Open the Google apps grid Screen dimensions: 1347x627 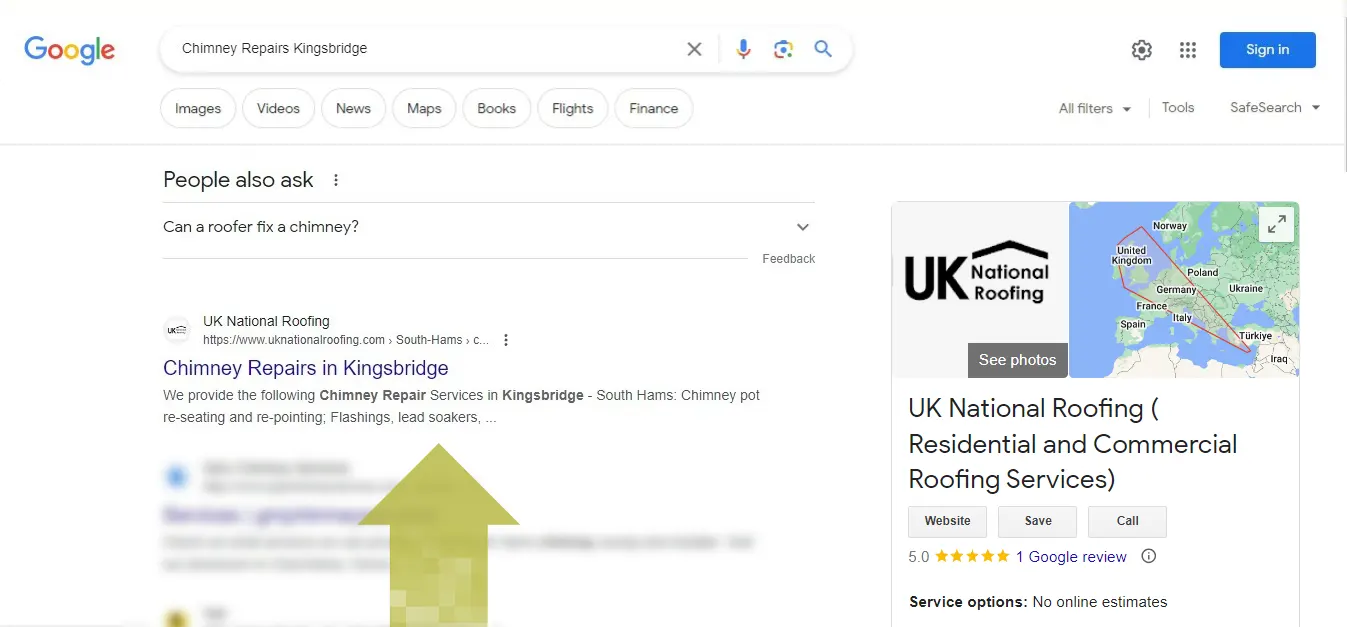1188,50
